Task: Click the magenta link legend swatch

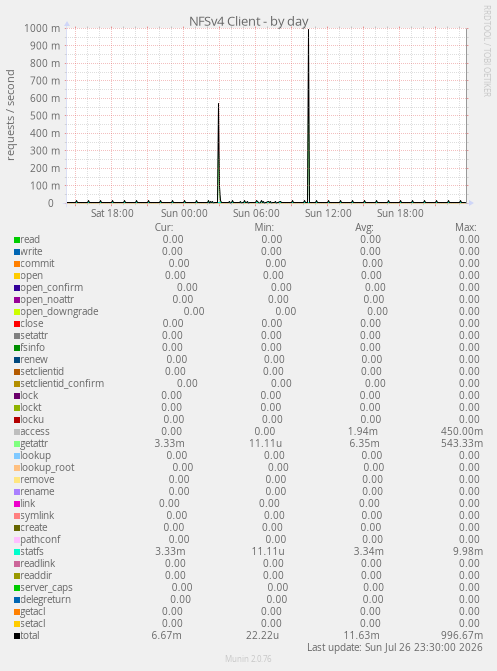Action: [x=17, y=504]
